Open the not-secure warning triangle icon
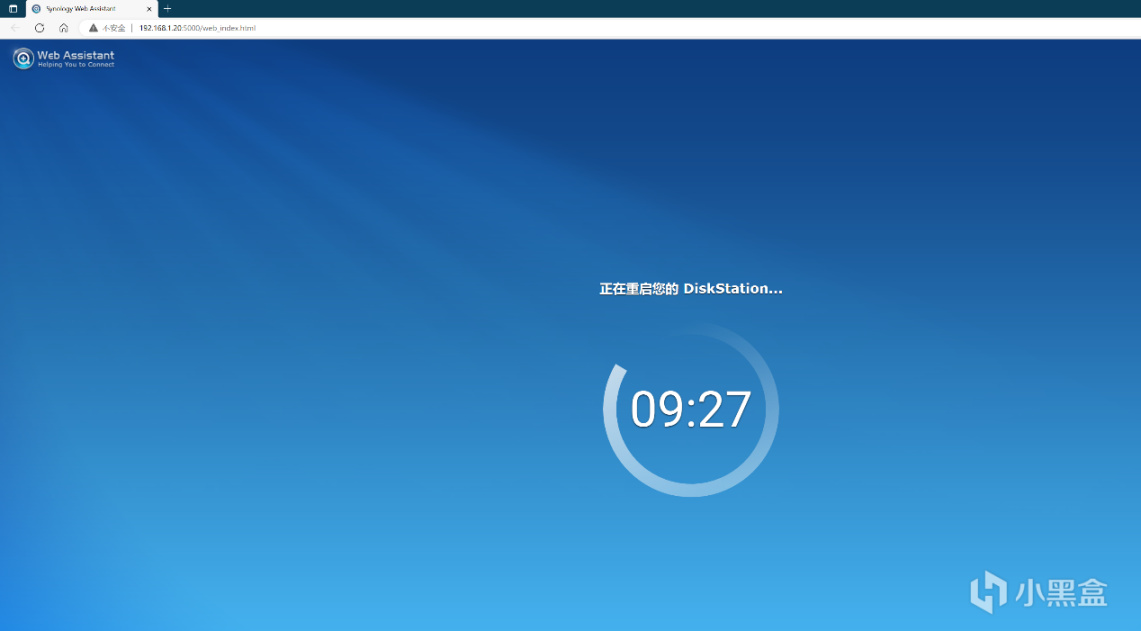1141x631 pixels. tap(93, 28)
